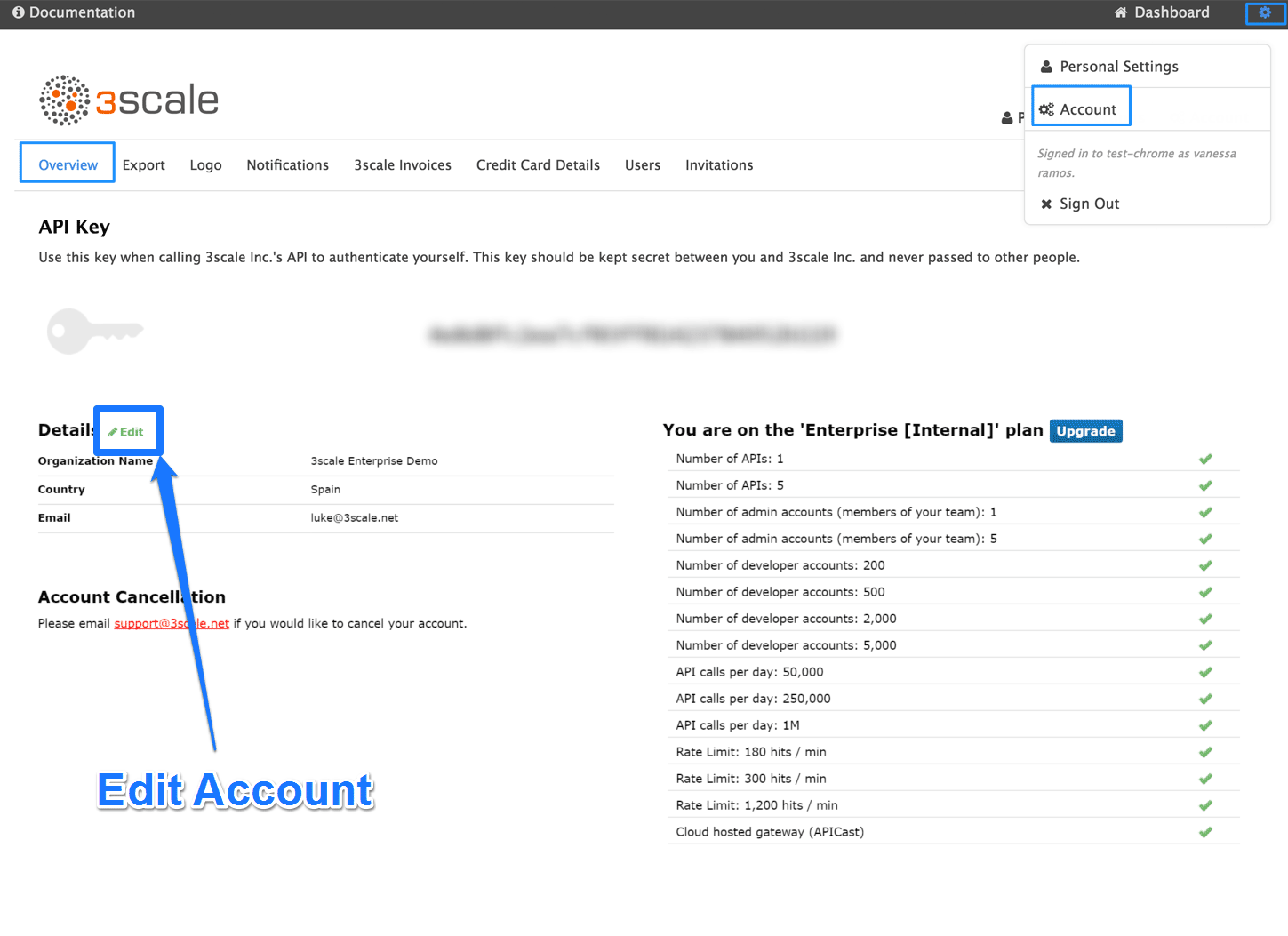Click 'Number of developer accounts: 2,000' row
The width and height of the screenshot is (1288, 936).
pyautogui.click(x=953, y=619)
